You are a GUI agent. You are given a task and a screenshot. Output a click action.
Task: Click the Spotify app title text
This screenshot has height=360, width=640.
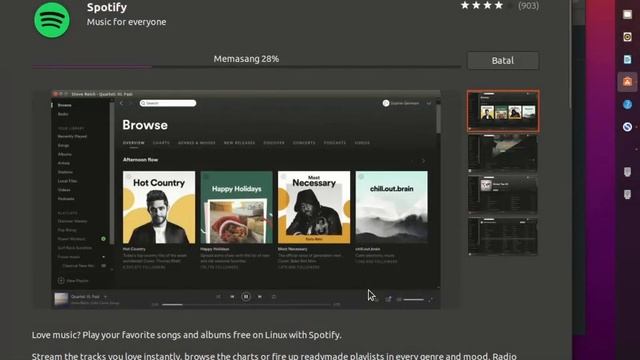pos(107,7)
